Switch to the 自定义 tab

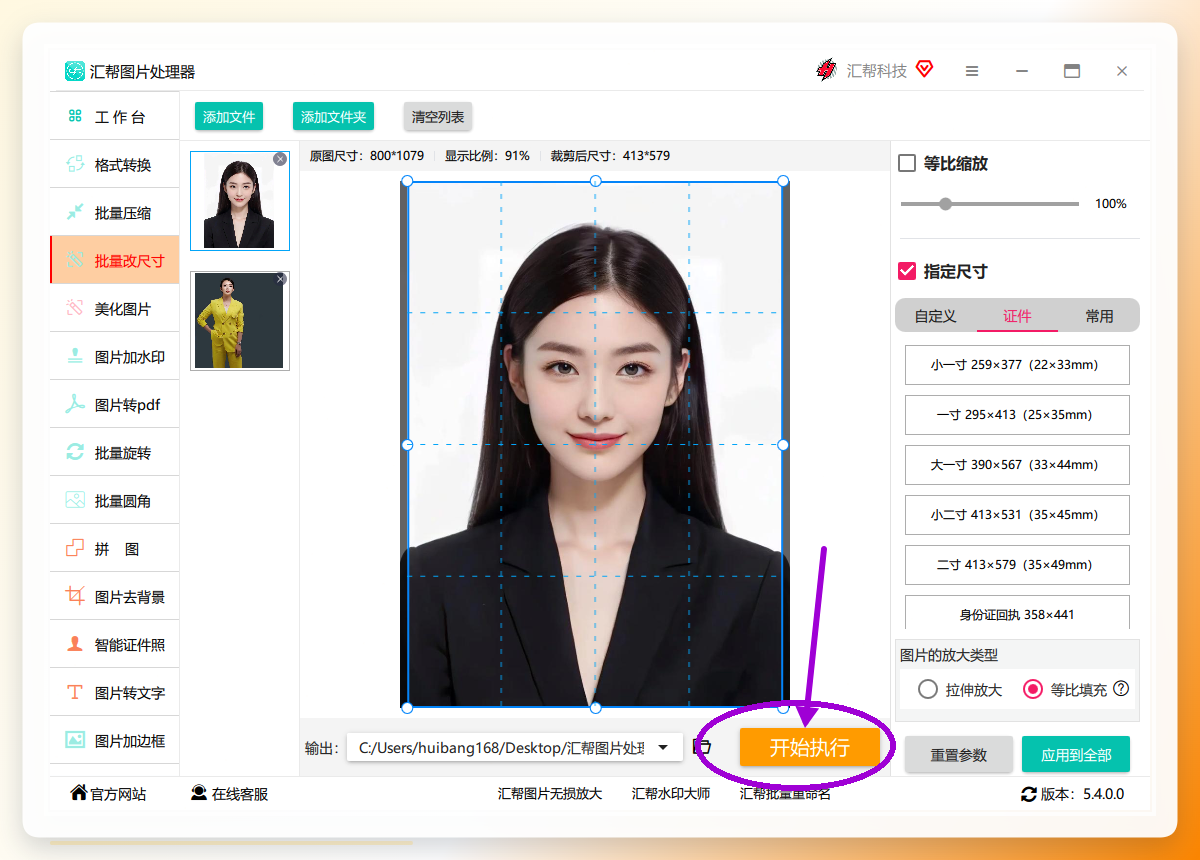pos(935,315)
